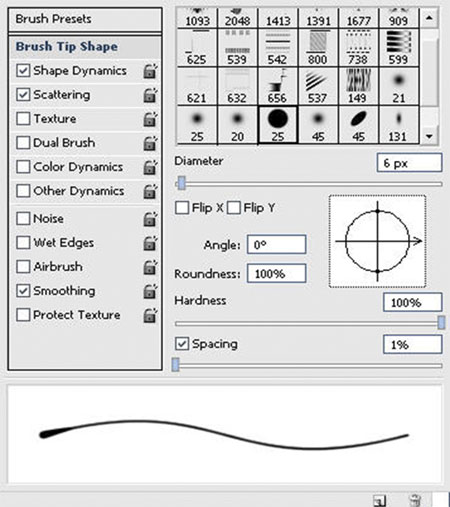The image size is (450, 507).
Task: Enable the Noise checkbox
Action: [x=23, y=219]
